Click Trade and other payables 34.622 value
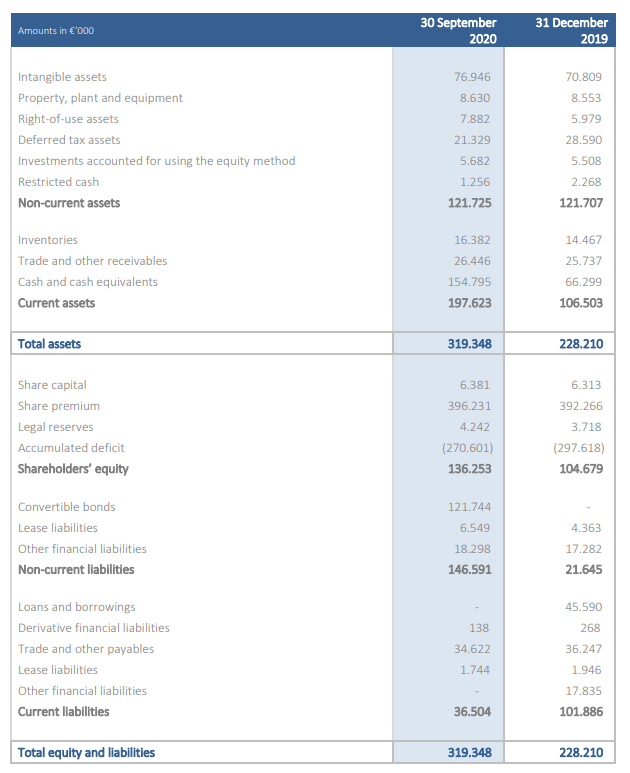The height and width of the screenshot is (773, 630). (472, 649)
